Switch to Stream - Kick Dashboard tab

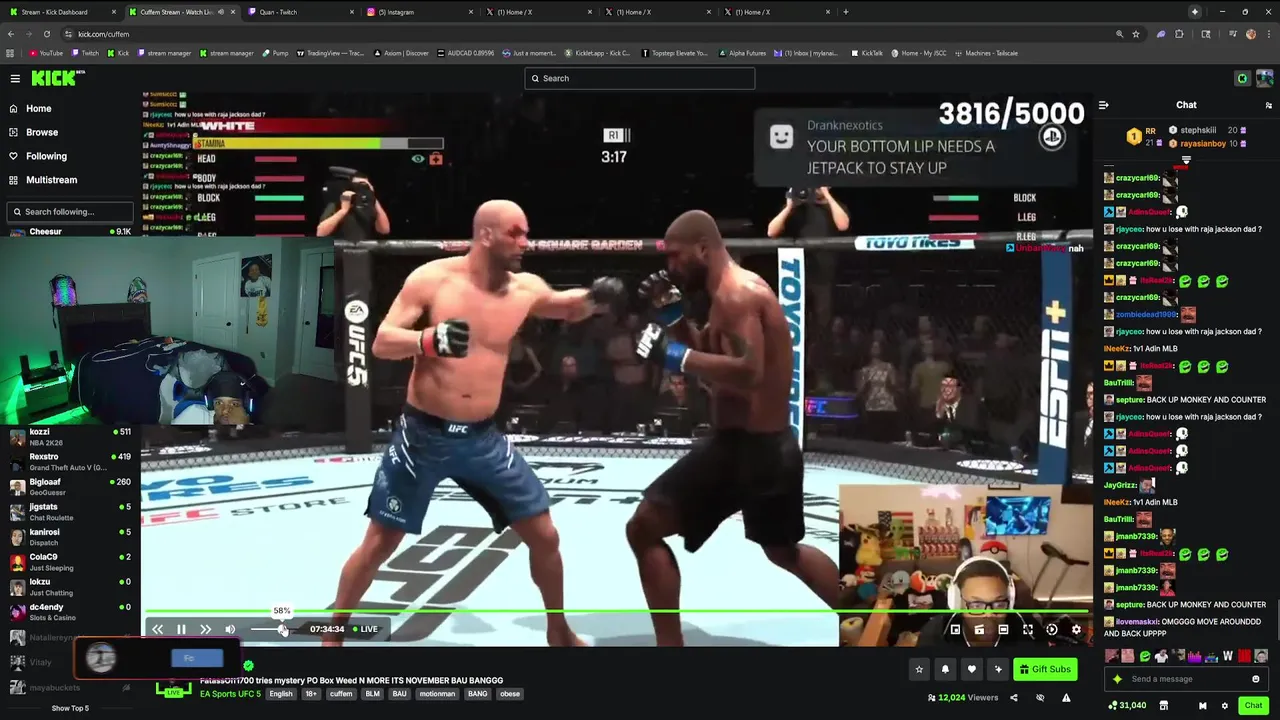(60, 12)
